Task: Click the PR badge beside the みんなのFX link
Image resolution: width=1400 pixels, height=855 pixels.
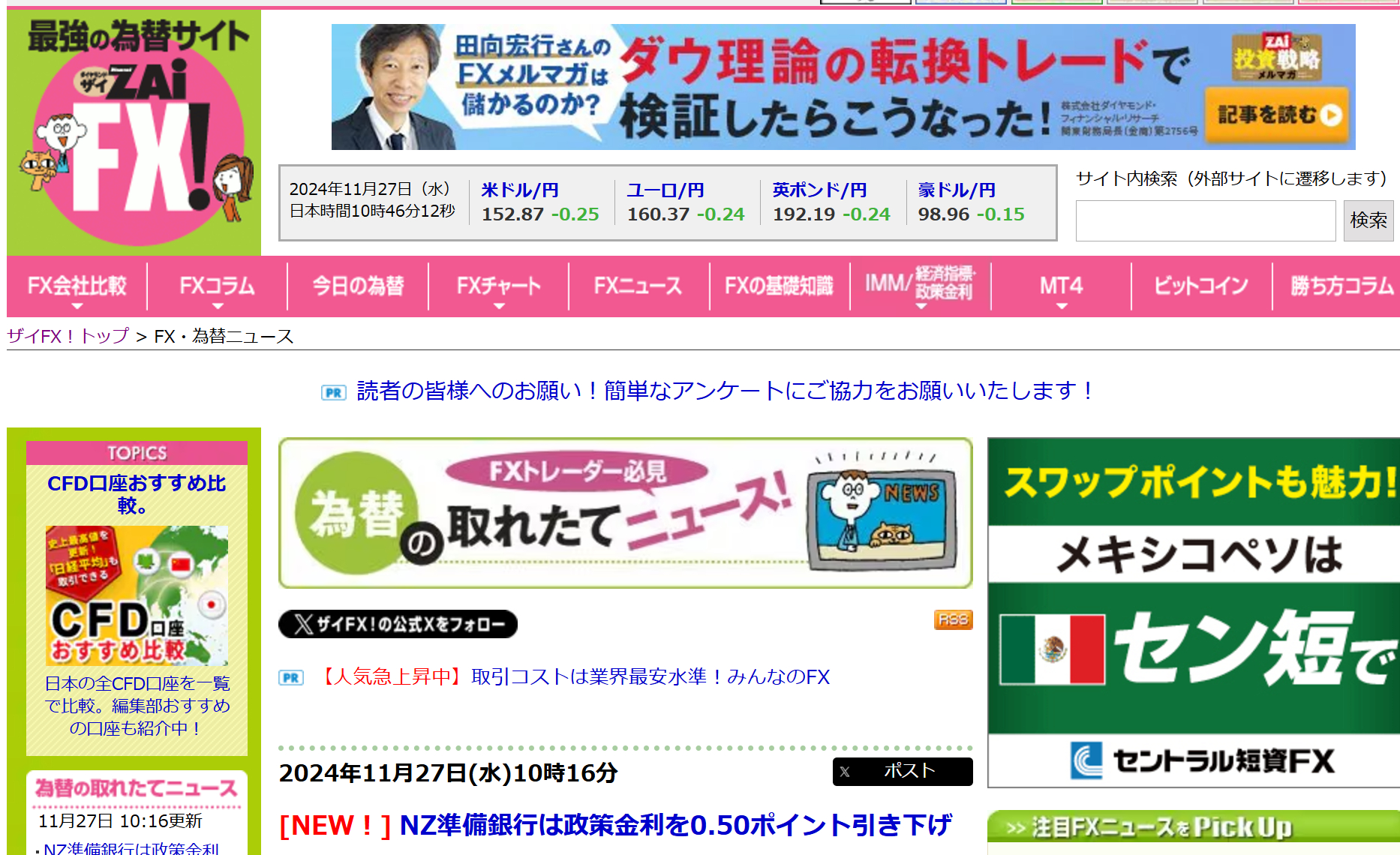Action: (x=291, y=678)
